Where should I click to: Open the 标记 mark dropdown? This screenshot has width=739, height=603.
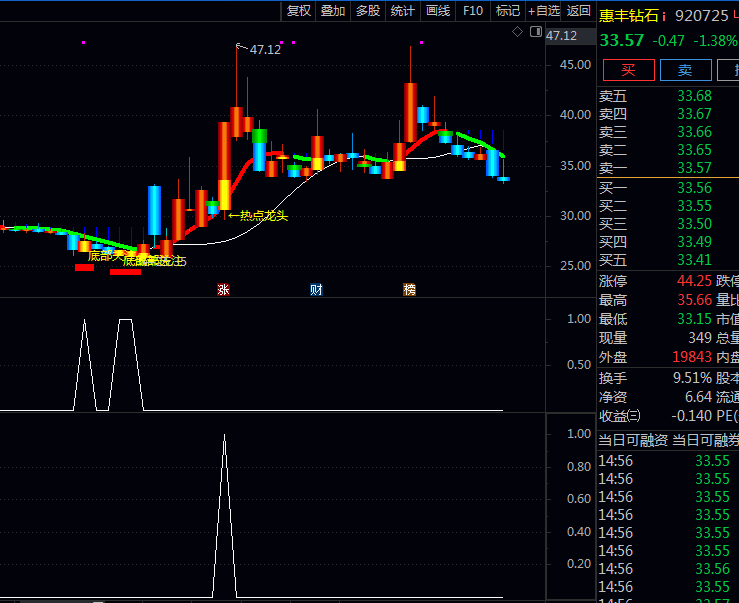coord(507,11)
